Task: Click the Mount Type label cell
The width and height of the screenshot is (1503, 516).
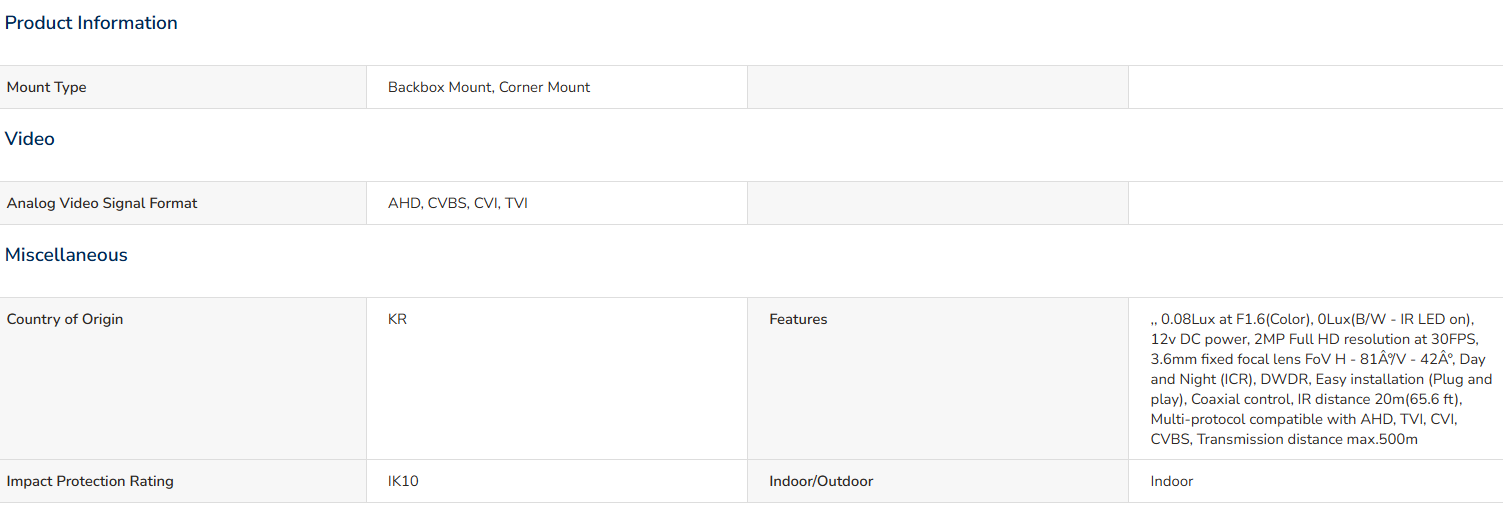Action: 183,87
